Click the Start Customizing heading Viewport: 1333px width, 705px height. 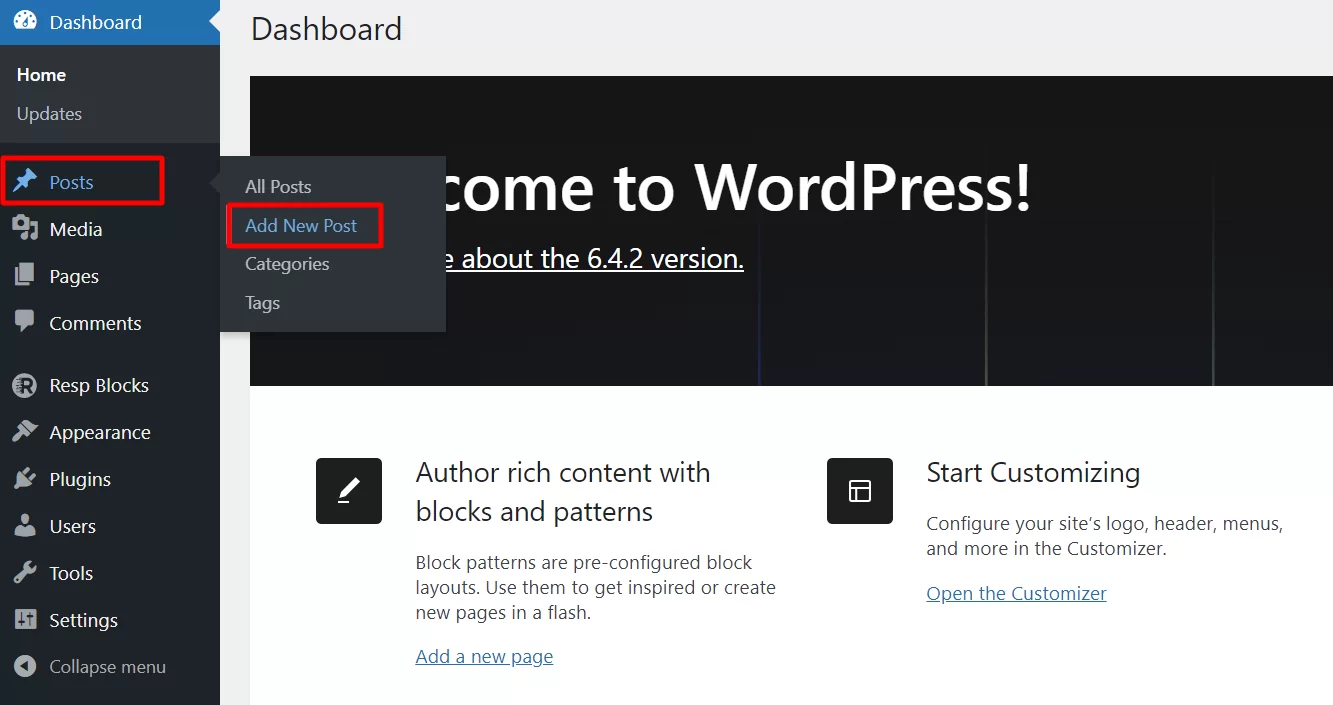[1033, 472]
